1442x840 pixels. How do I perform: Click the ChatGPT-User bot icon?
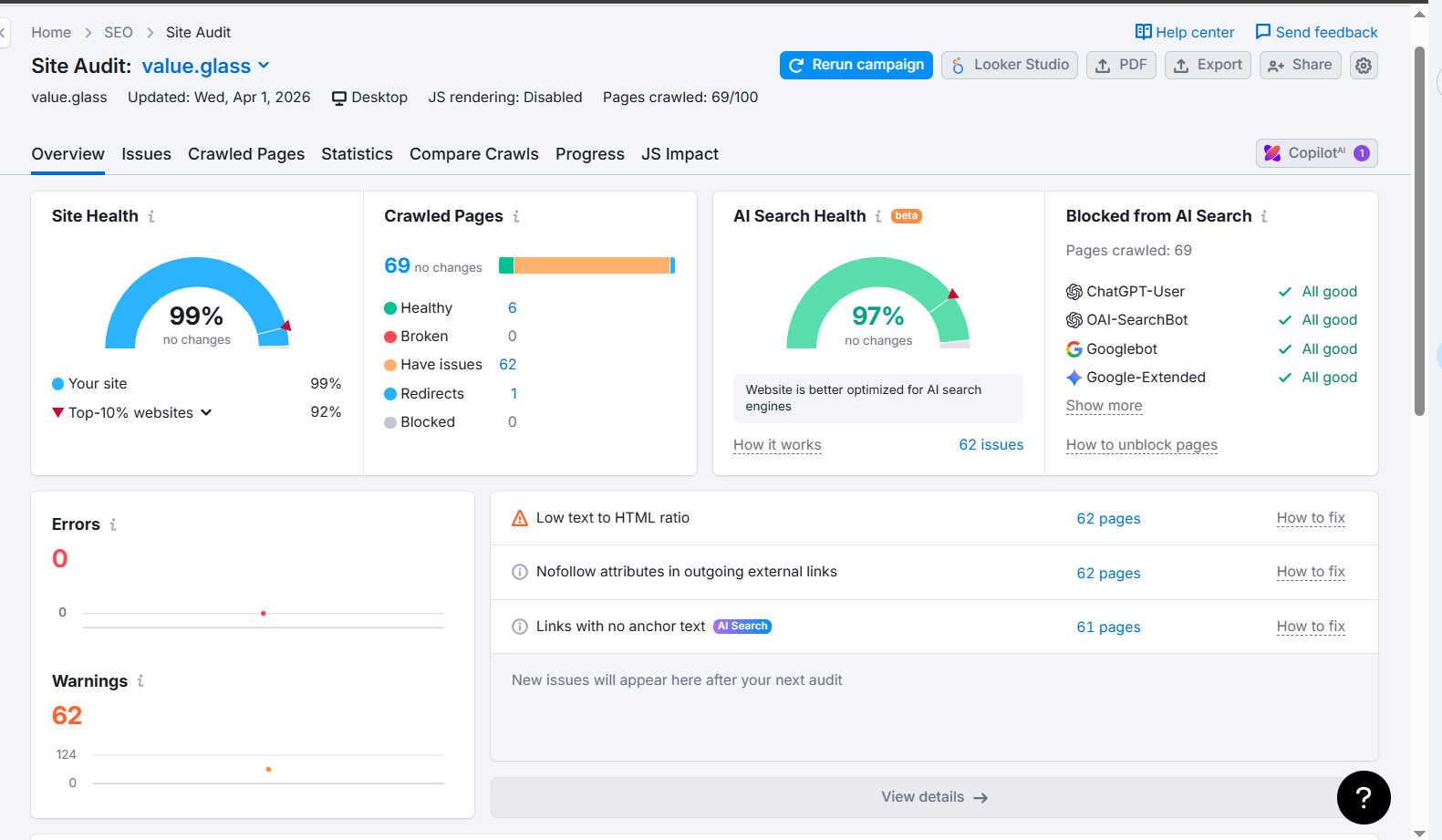(x=1074, y=292)
